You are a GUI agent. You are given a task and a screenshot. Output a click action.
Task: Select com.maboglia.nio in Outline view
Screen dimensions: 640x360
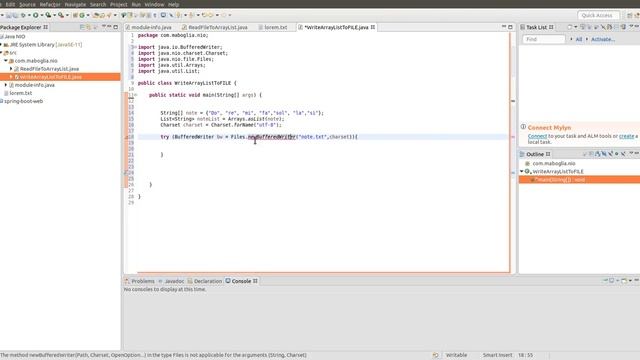[x=553, y=163]
